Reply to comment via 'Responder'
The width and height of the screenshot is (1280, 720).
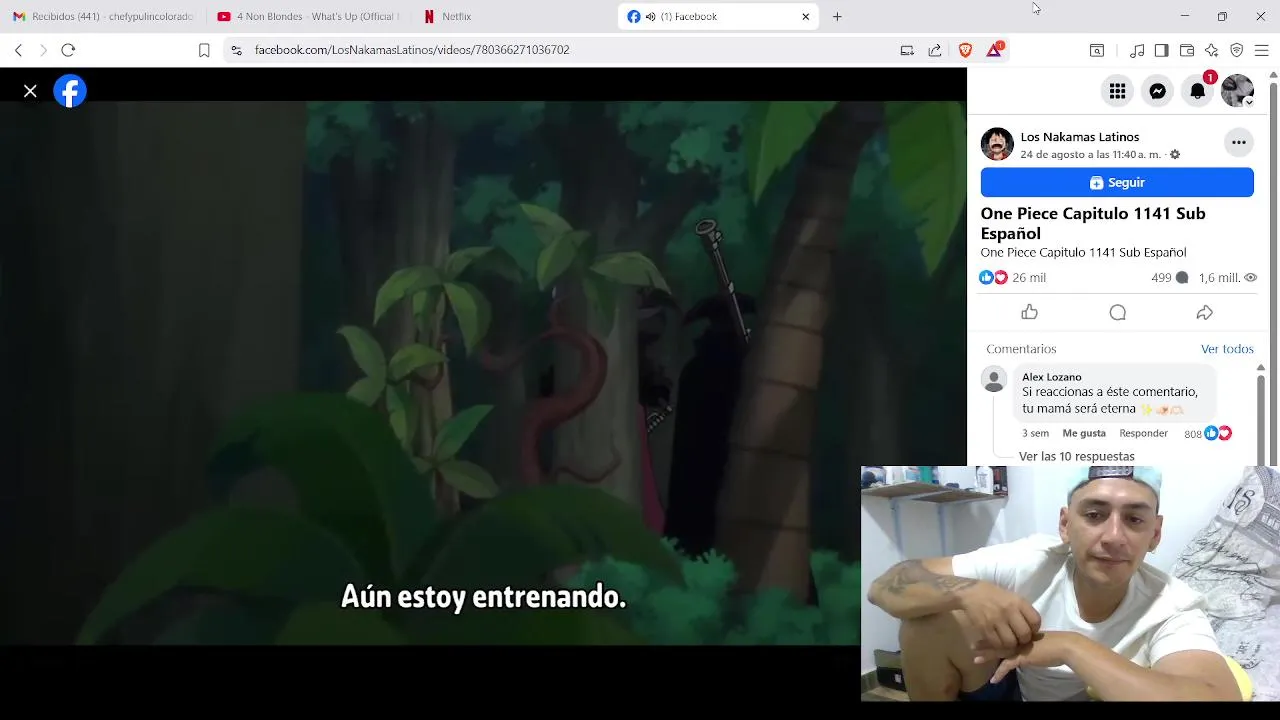click(1143, 433)
